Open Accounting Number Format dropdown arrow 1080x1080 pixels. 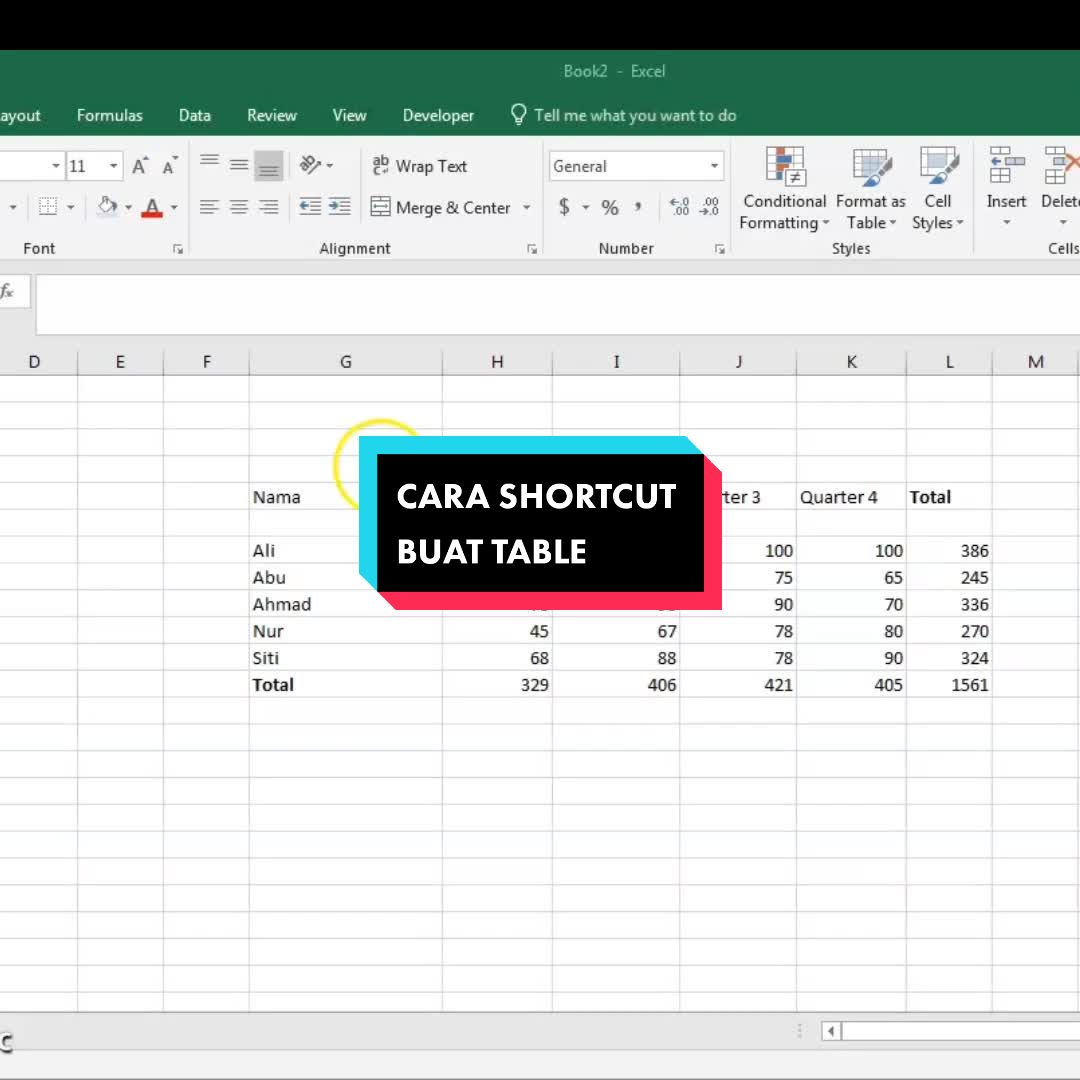[x=585, y=207]
